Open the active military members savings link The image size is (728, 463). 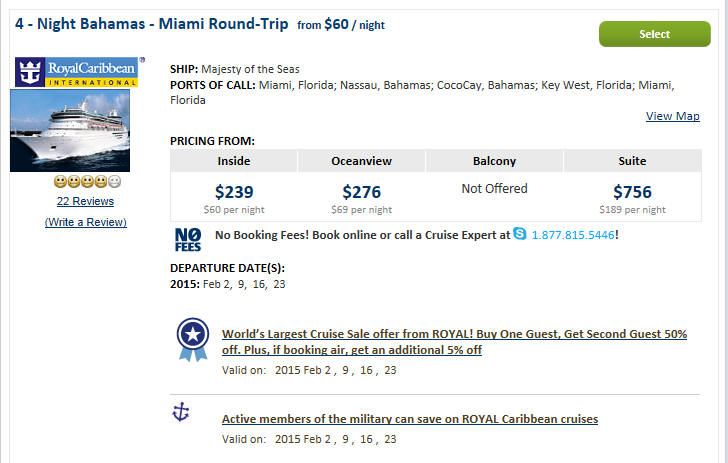(410, 419)
